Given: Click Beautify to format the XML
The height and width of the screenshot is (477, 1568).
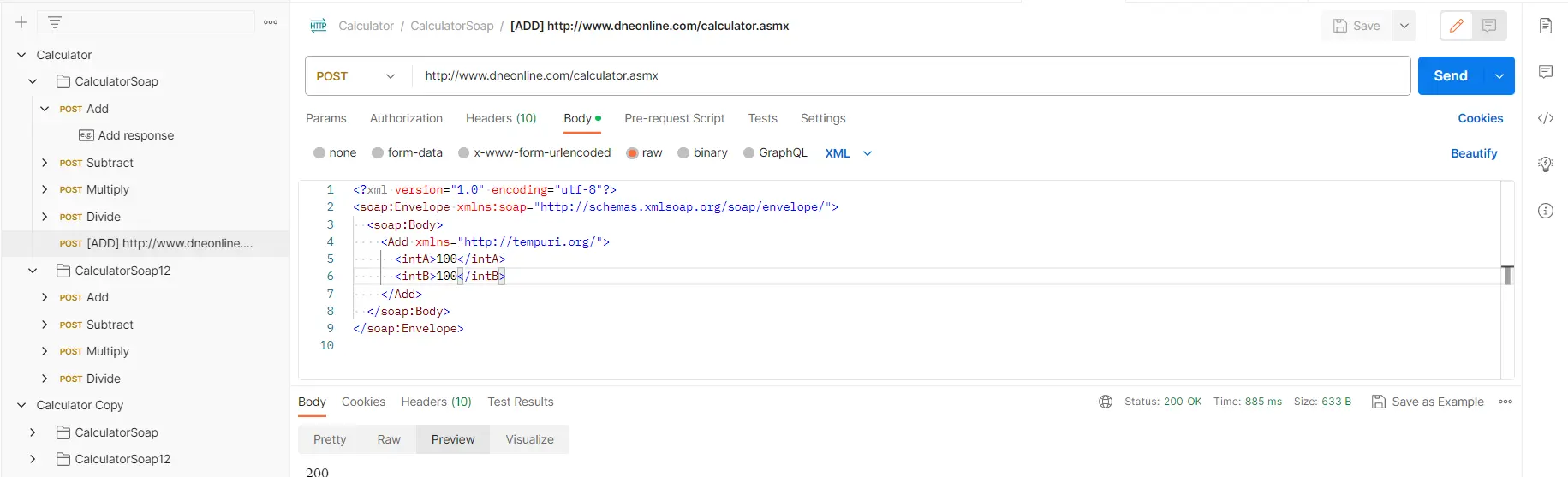Looking at the screenshot, I should click(x=1474, y=153).
